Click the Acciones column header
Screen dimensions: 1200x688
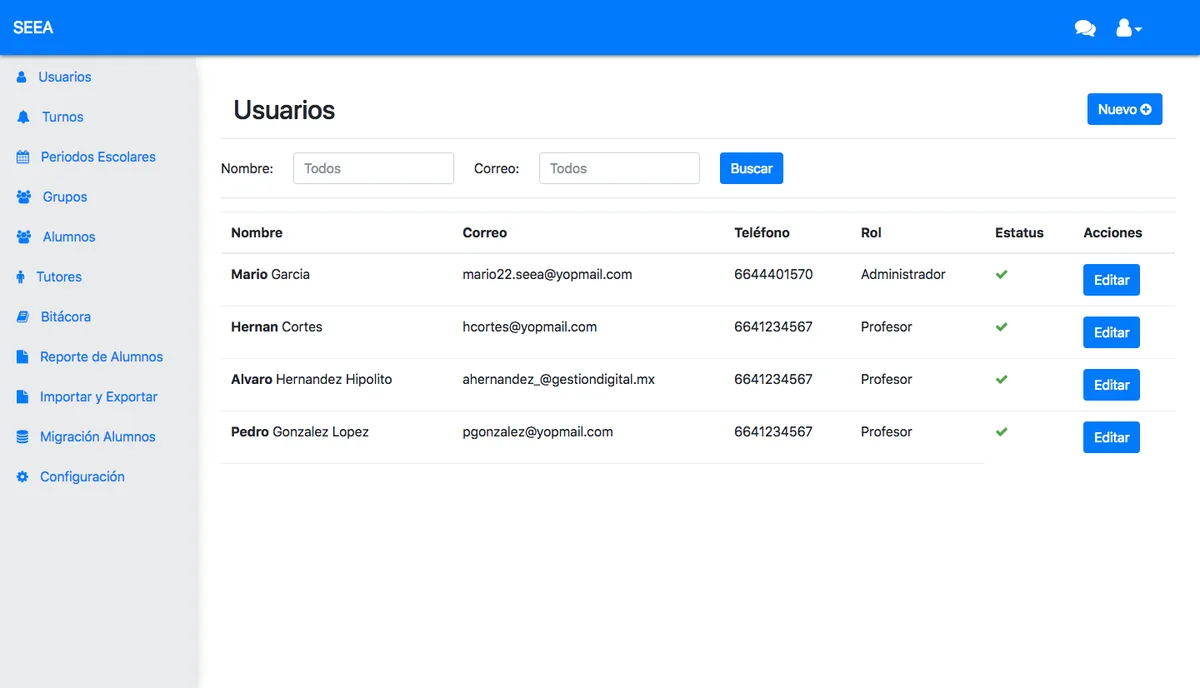tap(1113, 233)
